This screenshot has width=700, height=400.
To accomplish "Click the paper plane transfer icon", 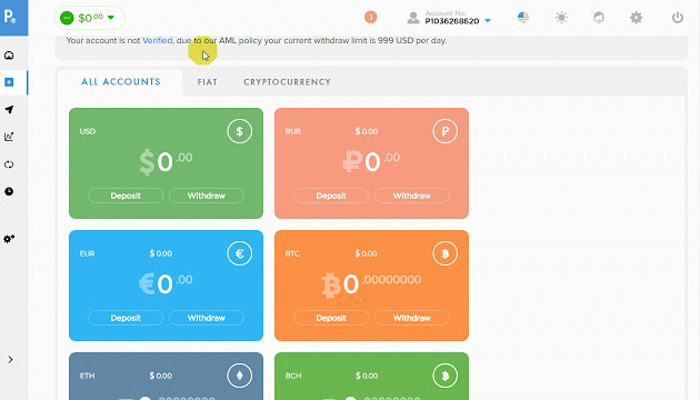I will (x=9, y=110).
